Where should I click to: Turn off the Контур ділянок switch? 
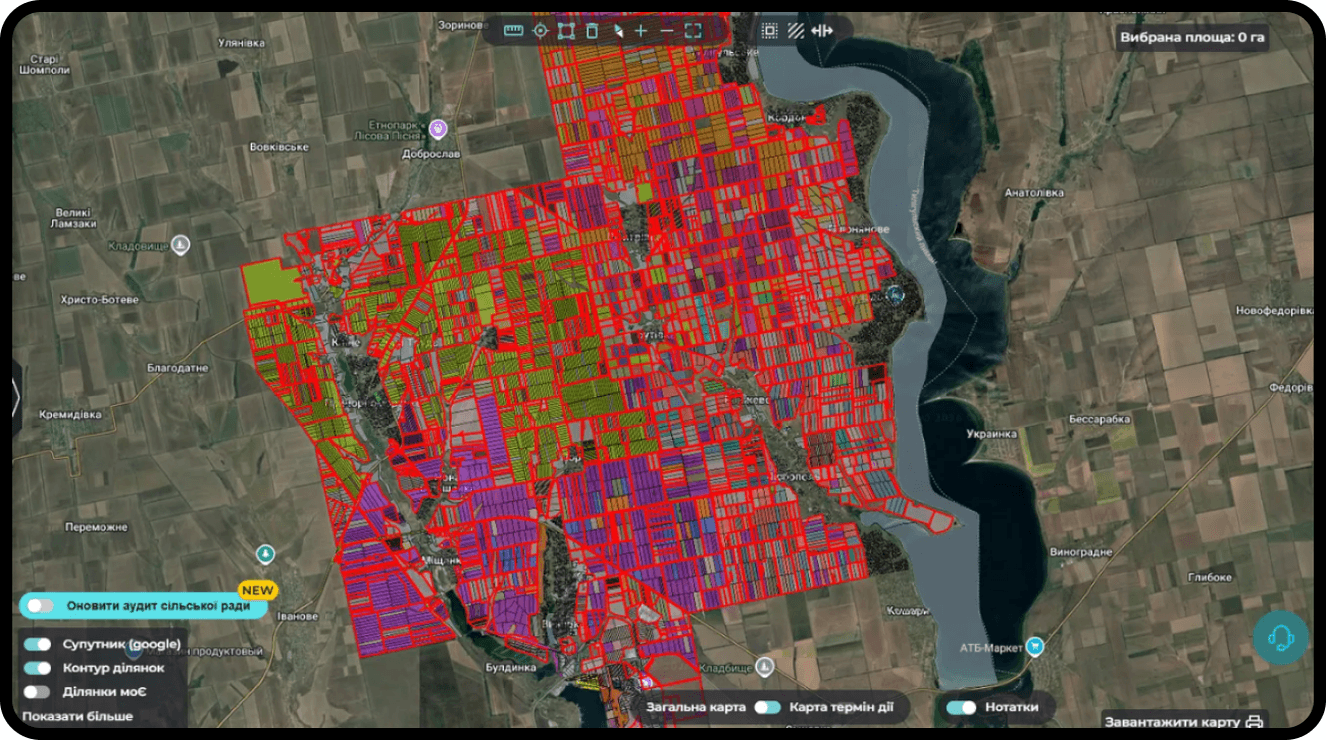click(x=38, y=667)
